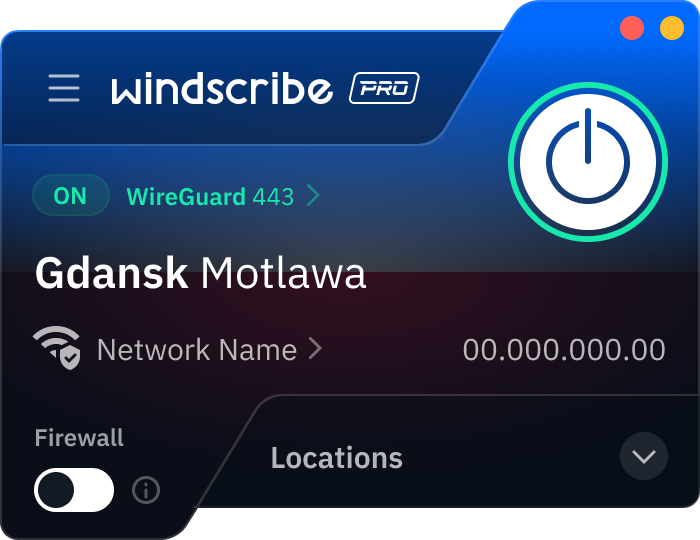Click the firewall info icon
Screen dimensions: 700x540
point(146,490)
